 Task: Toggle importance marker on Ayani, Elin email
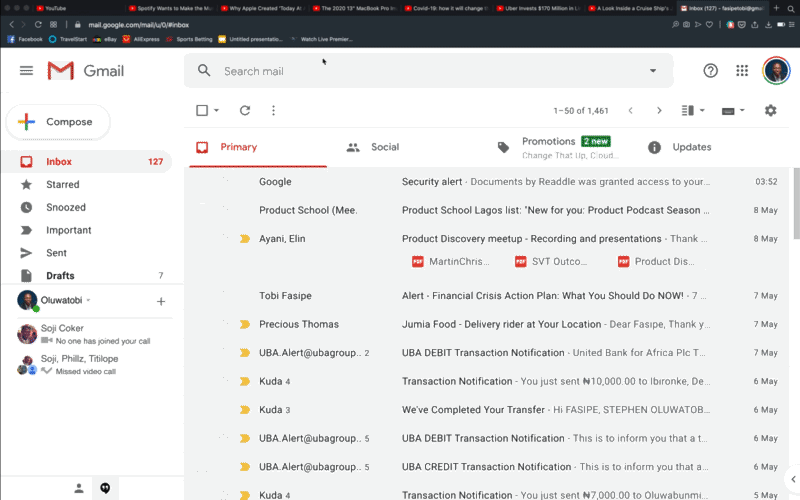(x=245, y=238)
